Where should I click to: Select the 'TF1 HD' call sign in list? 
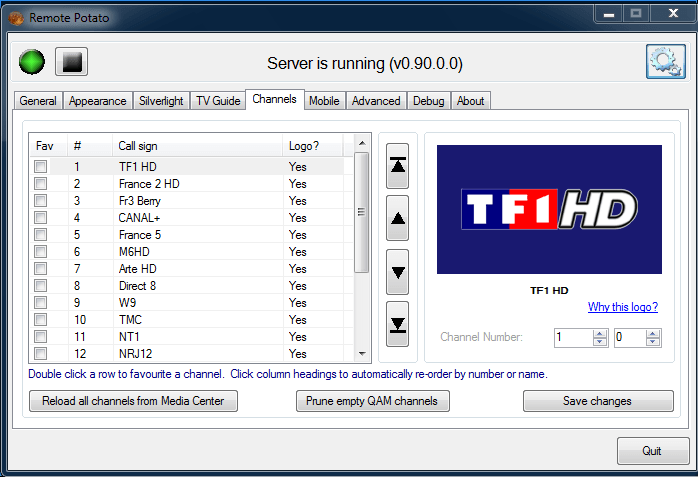pos(138,167)
